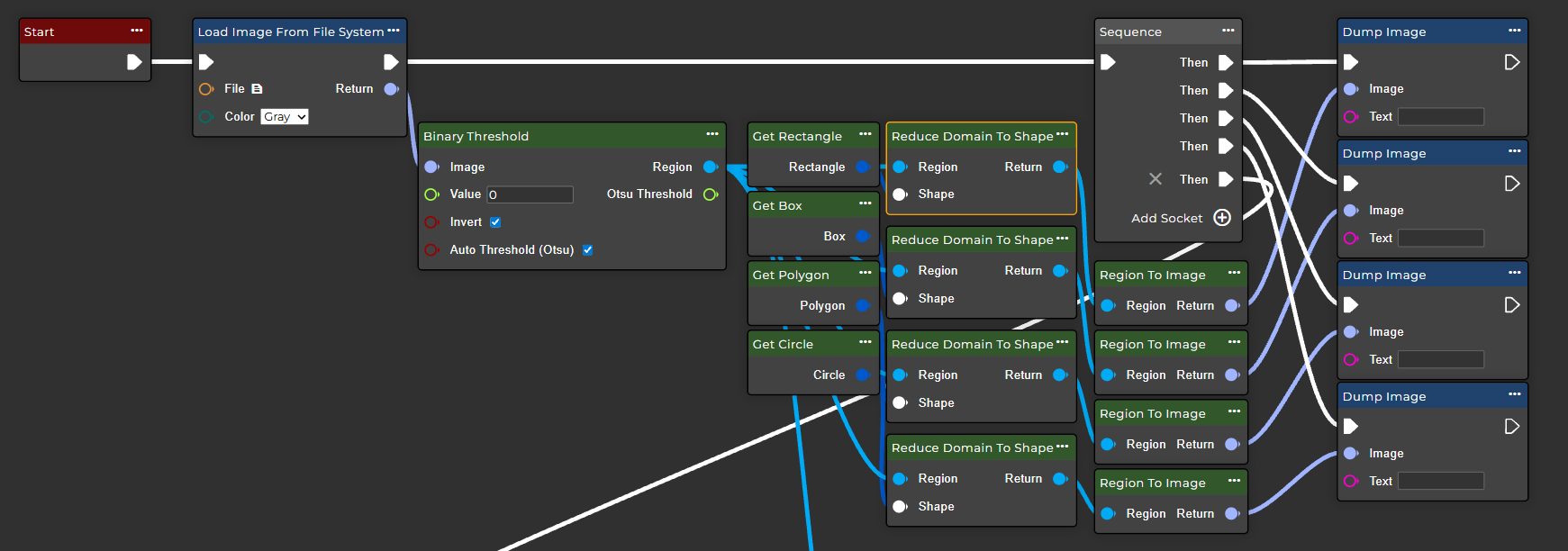Click the Binary Threshold Region output socket
The width and height of the screenshot is (1568, 551).
tap(710, 167)
